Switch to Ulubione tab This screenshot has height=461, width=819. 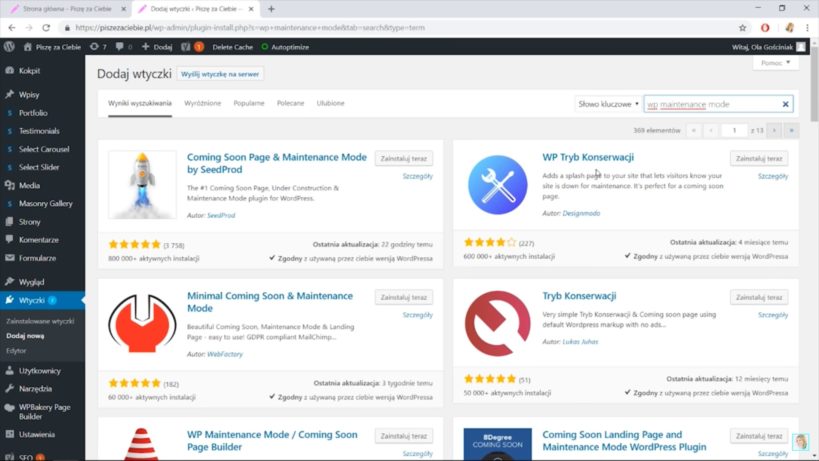[x=330, y=103]
